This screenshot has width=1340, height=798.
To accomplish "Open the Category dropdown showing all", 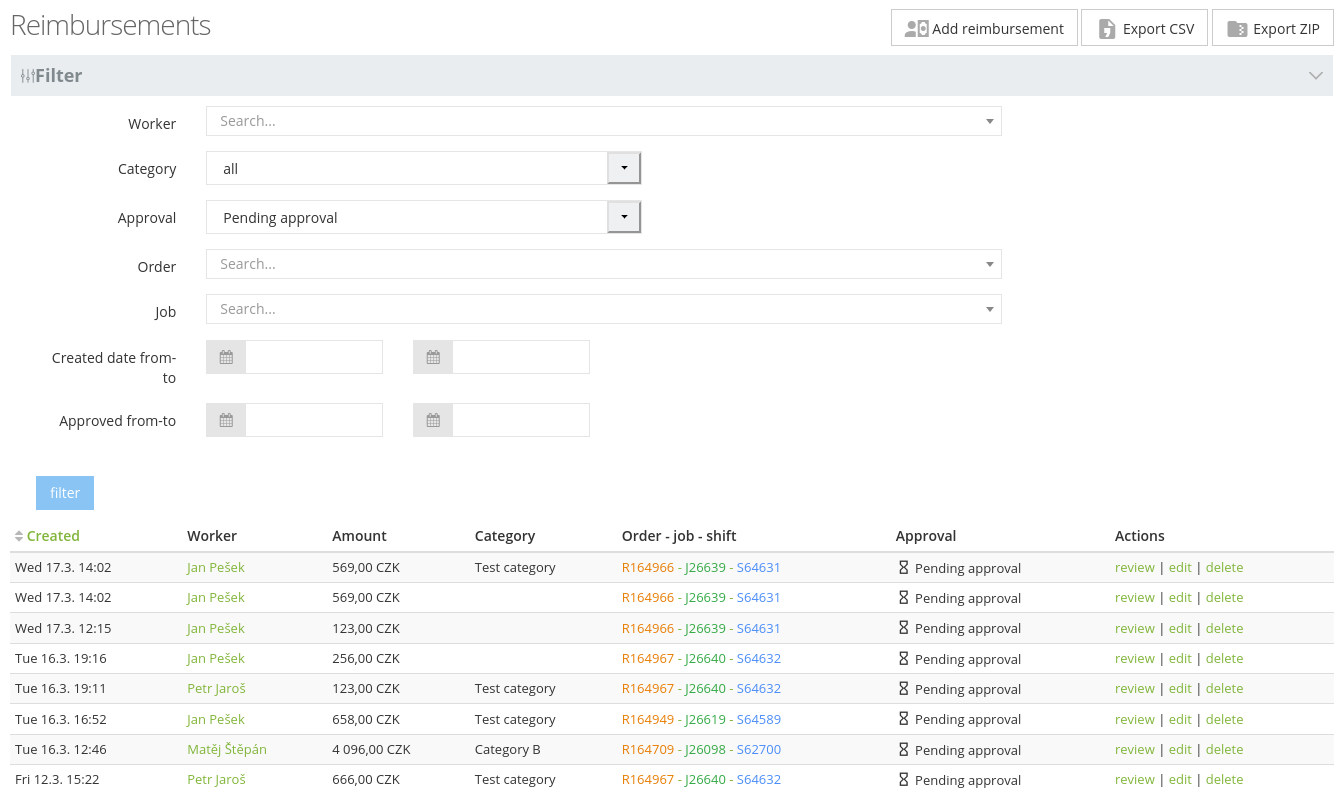I will (423, 168).
